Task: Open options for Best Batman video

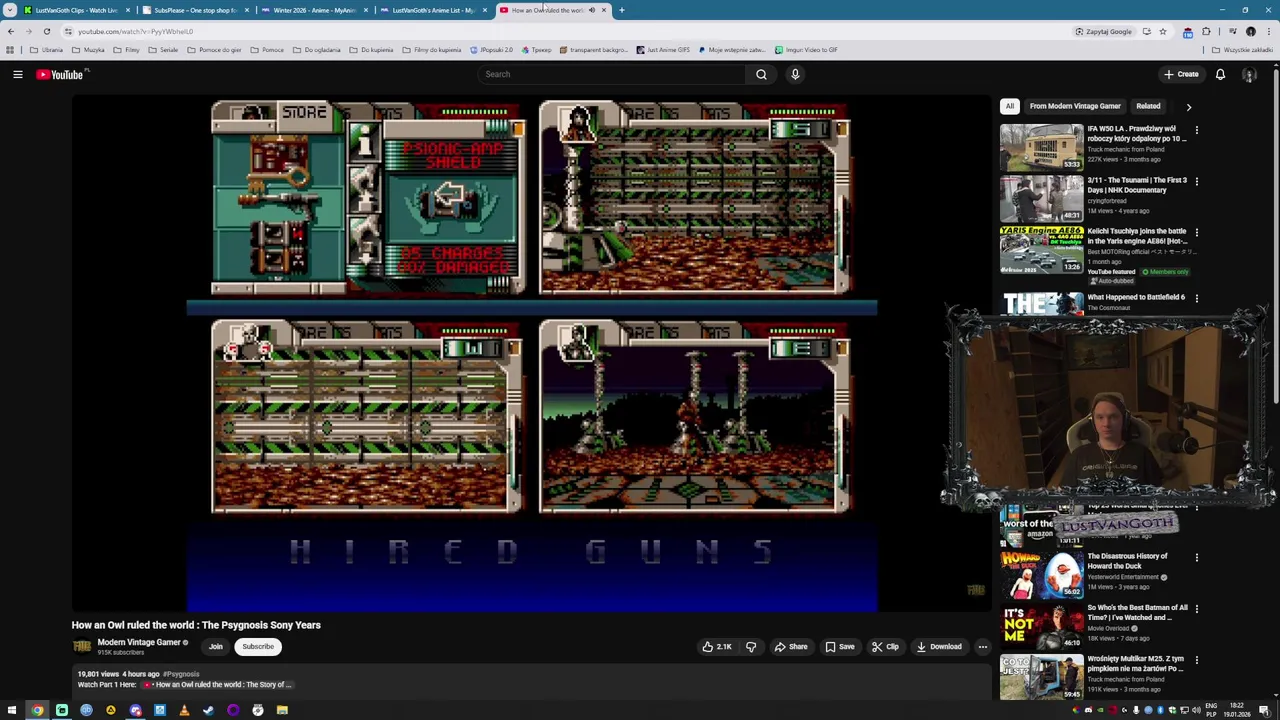Action: [x=1196, y=608]
